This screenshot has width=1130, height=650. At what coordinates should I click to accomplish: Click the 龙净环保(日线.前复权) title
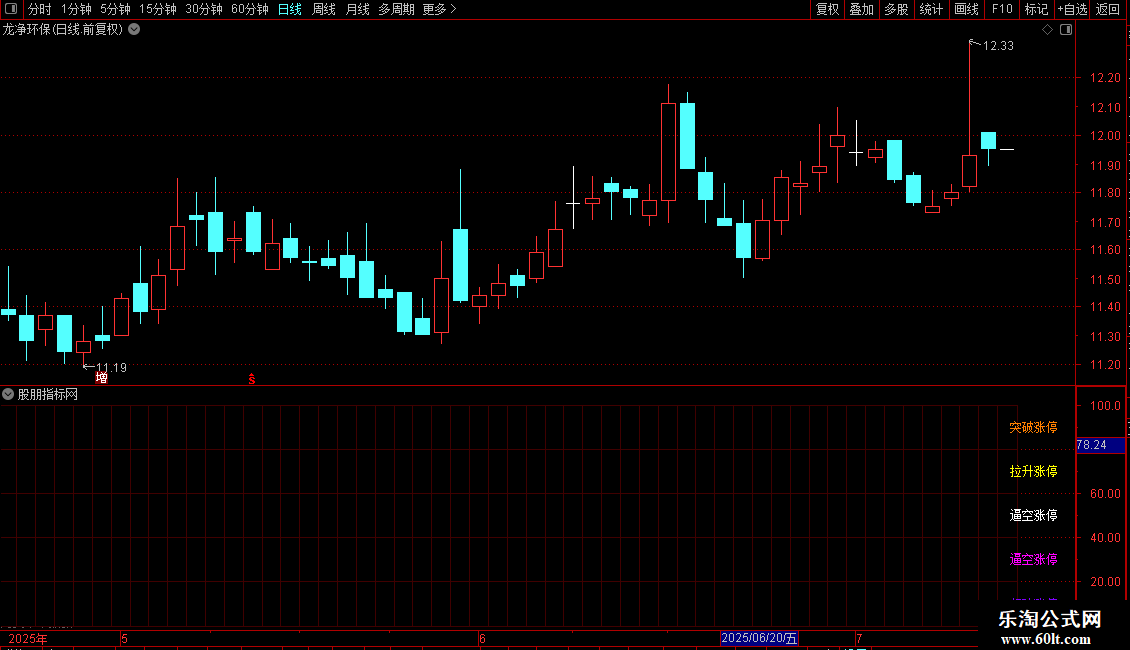tap(63, 30)
